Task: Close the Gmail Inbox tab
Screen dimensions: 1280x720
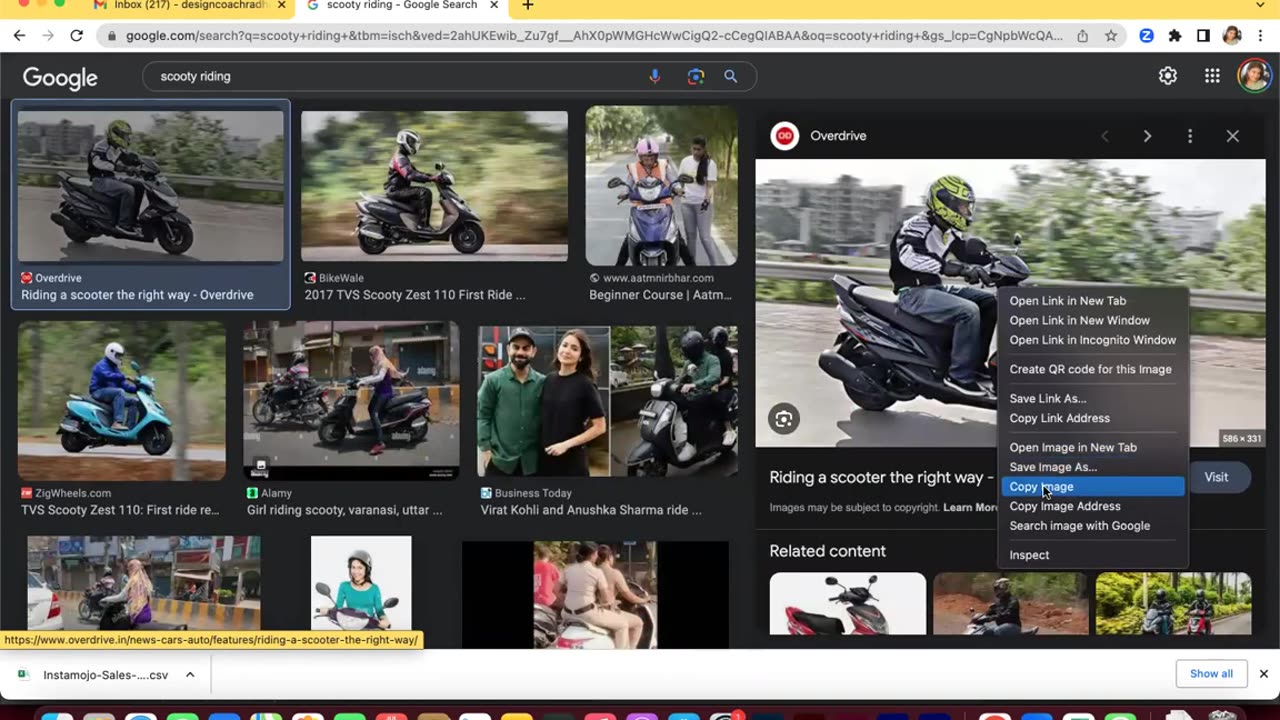Action: click(283, 5)
